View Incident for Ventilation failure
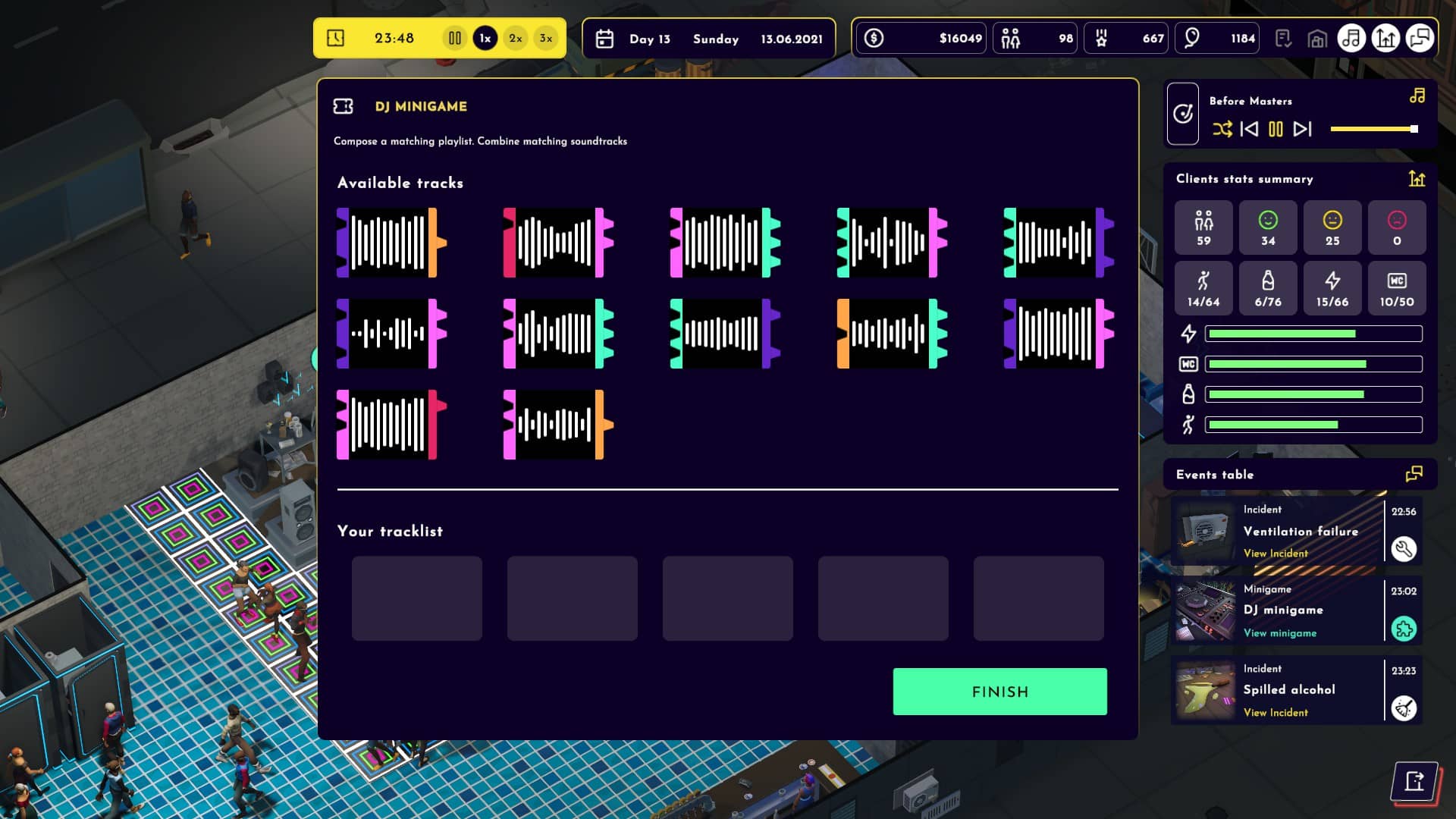The height and width of the screenshot is (819, 1456). tap(1276, 554)
